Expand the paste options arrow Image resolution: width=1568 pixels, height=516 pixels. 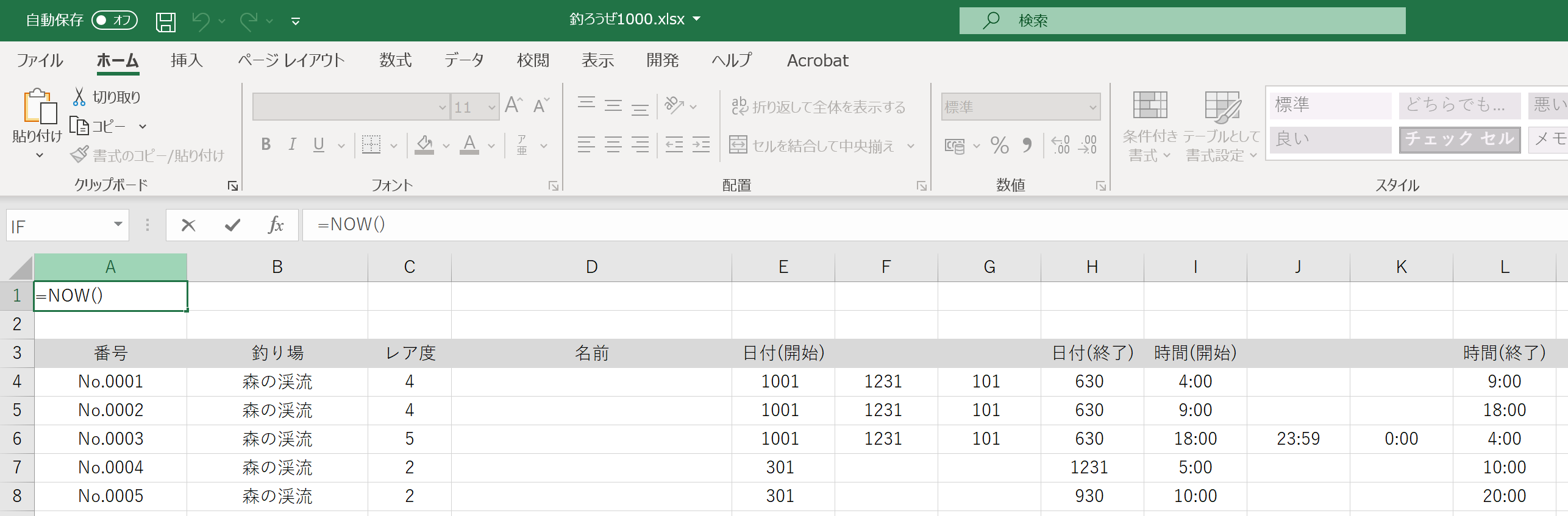pyautogui.click(x=40, y=155)
